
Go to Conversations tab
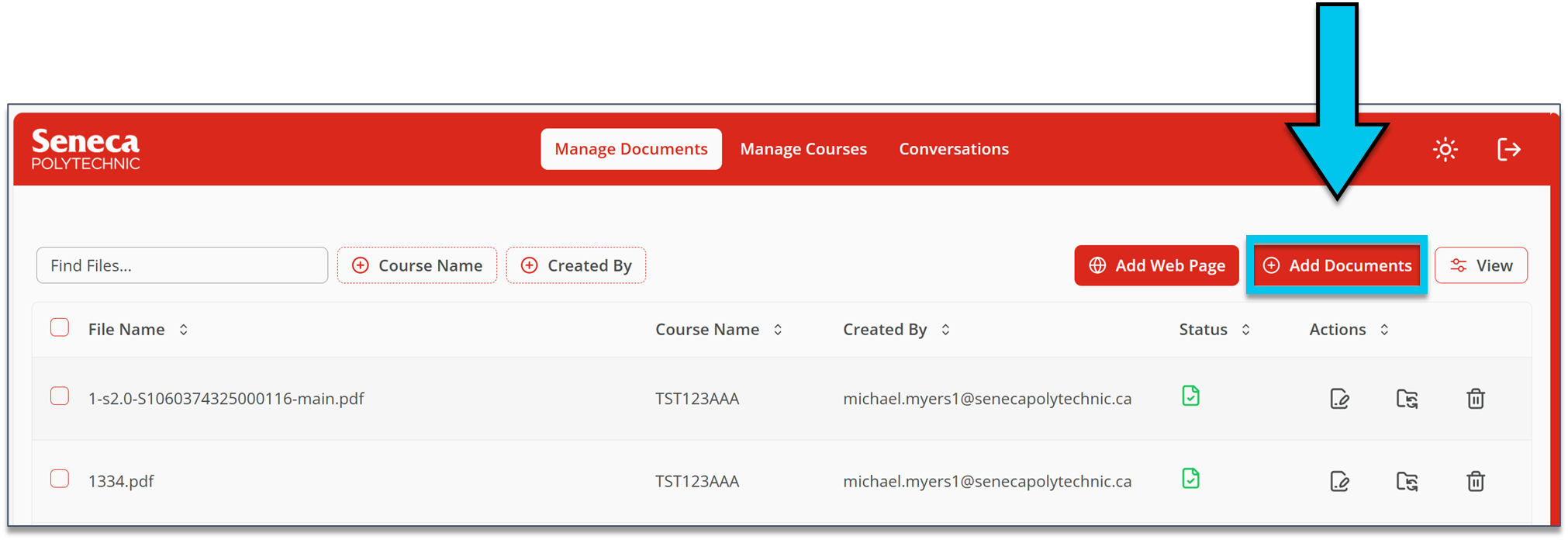pyautogui.click(x=954, y=149)
